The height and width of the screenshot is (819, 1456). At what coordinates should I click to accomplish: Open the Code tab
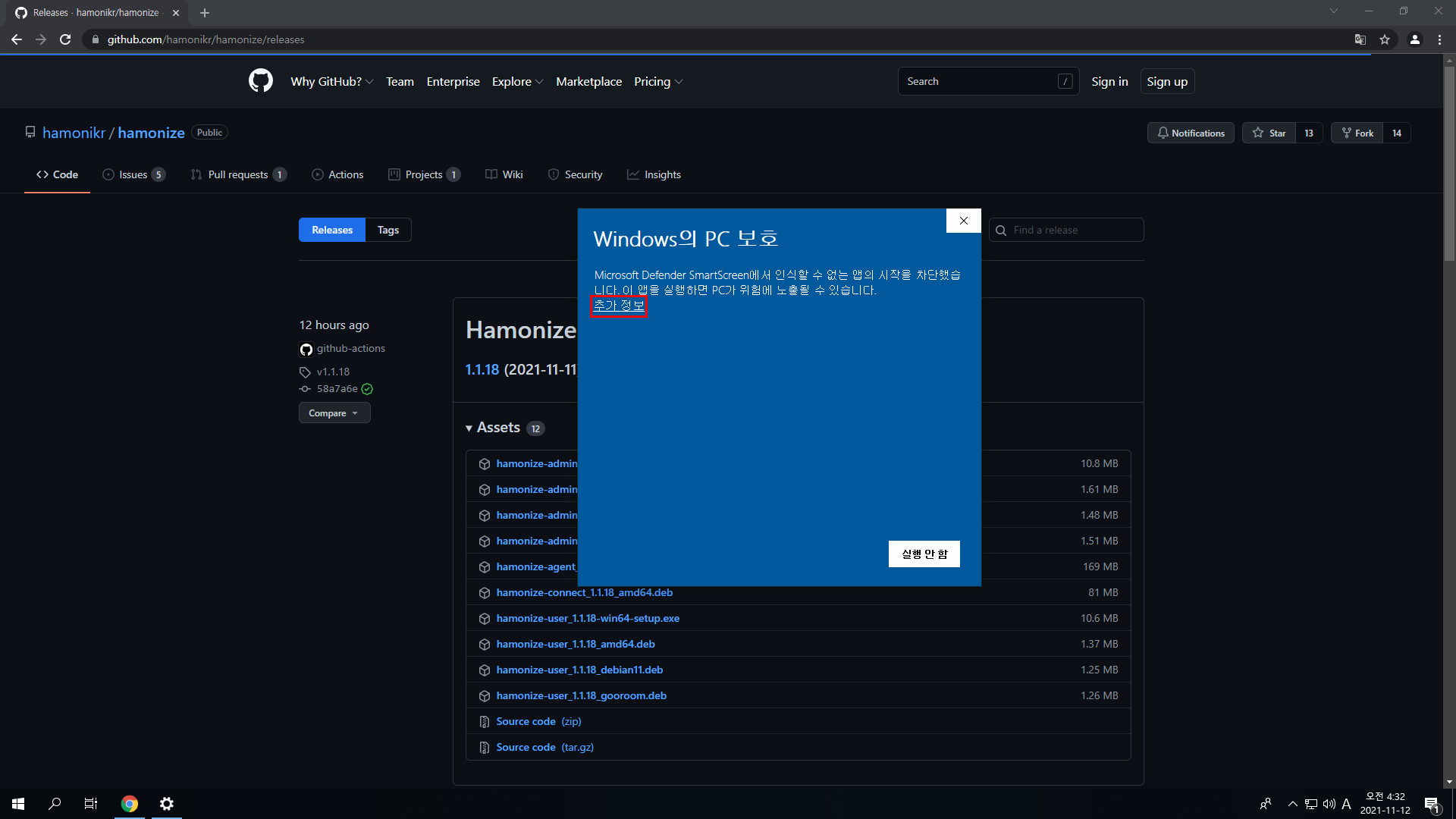57,174
